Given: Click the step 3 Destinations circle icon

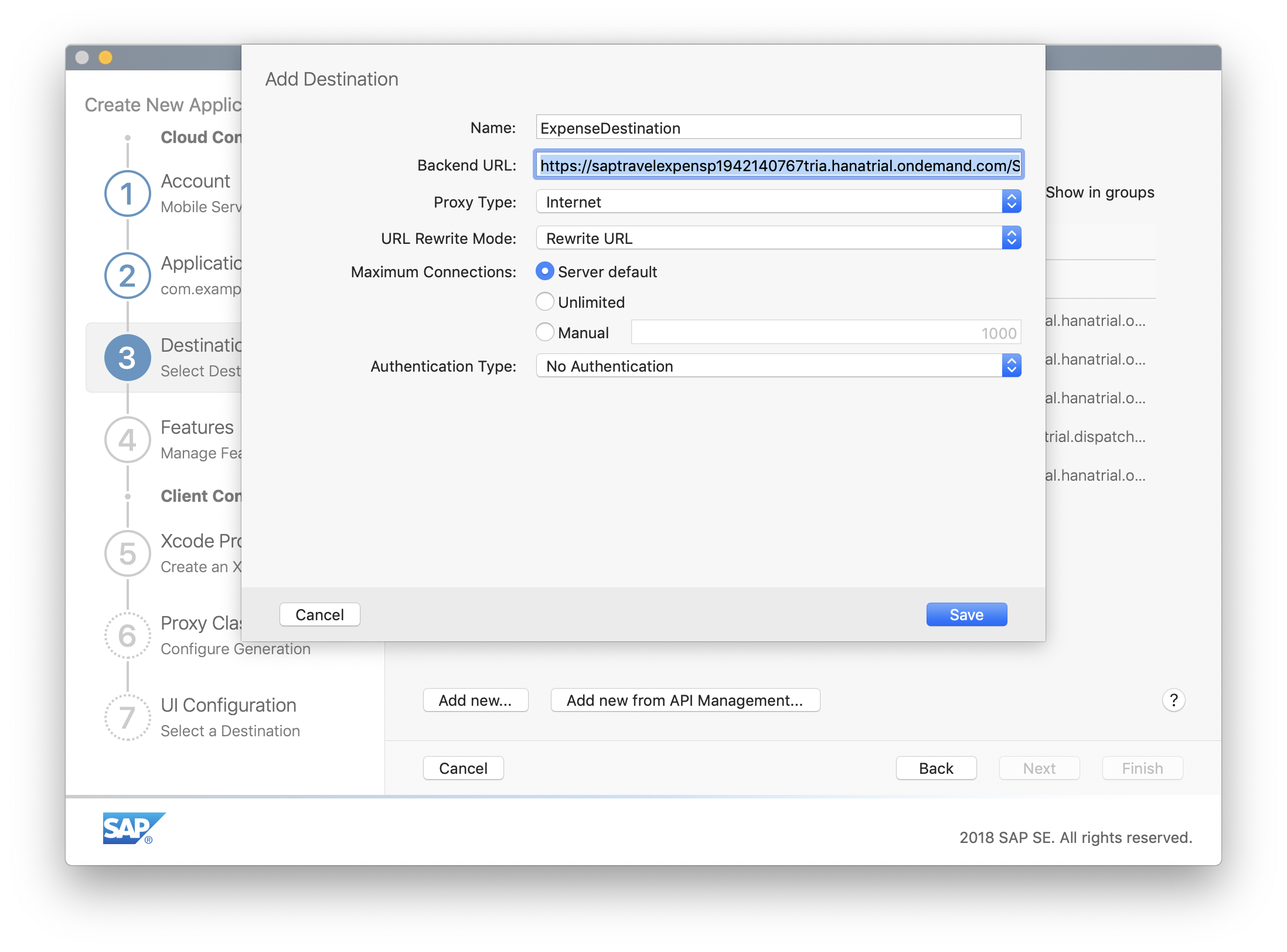Looking at the screenshot, I should [x=127, y=358].
